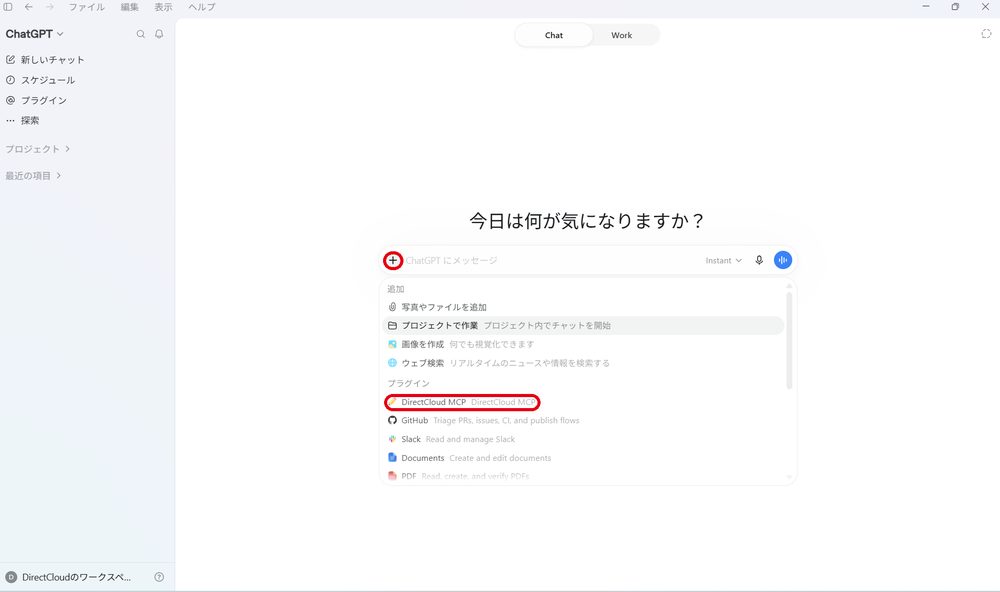This screenshot has height=592, width=1000.
Task: Switch to the Work tab
Action: [x=621, y=35]
